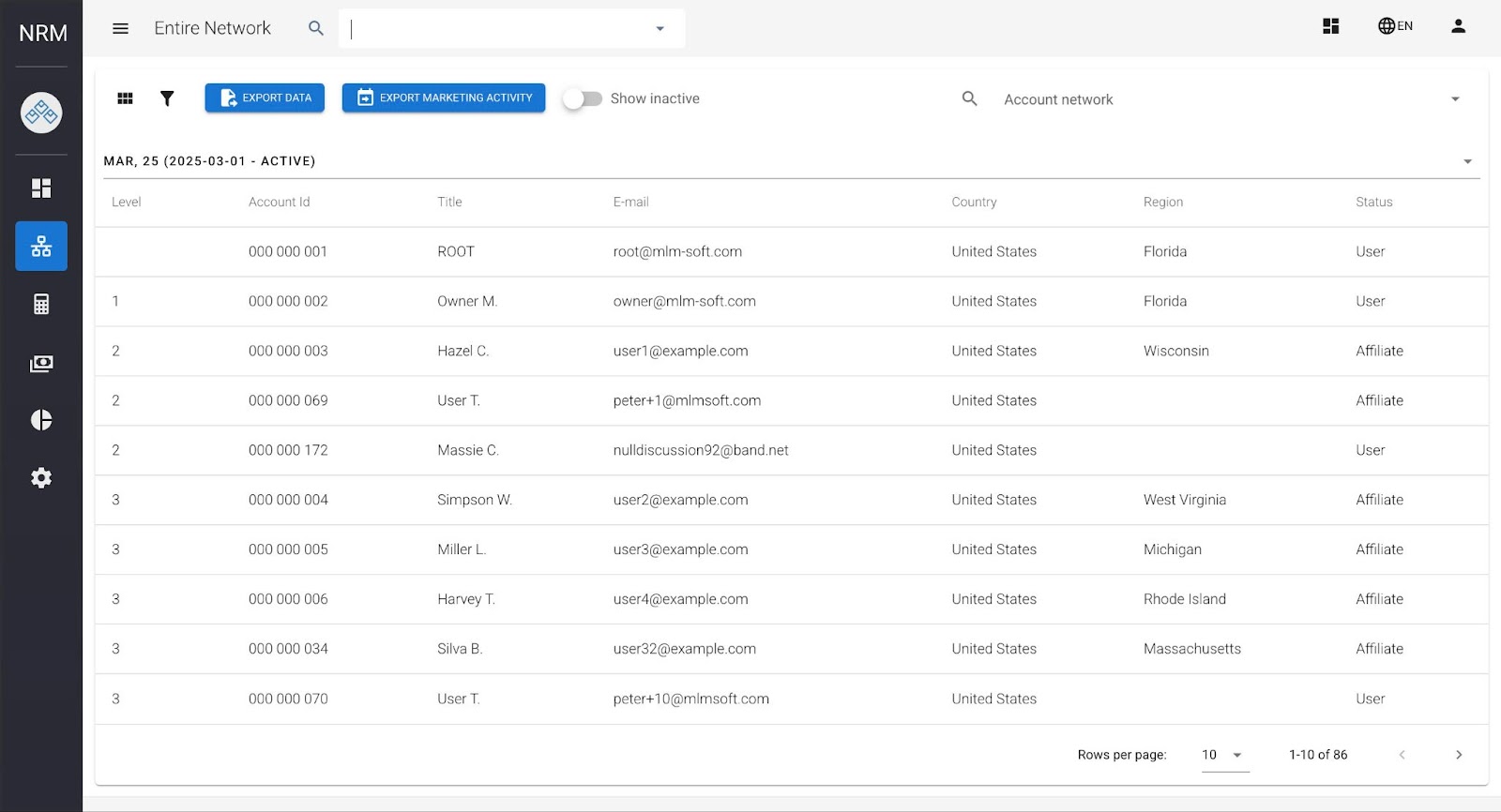Viewport: 1501px width, 812px height.
Task: Open the dashboard sidebar item
Action: [41, 188]
